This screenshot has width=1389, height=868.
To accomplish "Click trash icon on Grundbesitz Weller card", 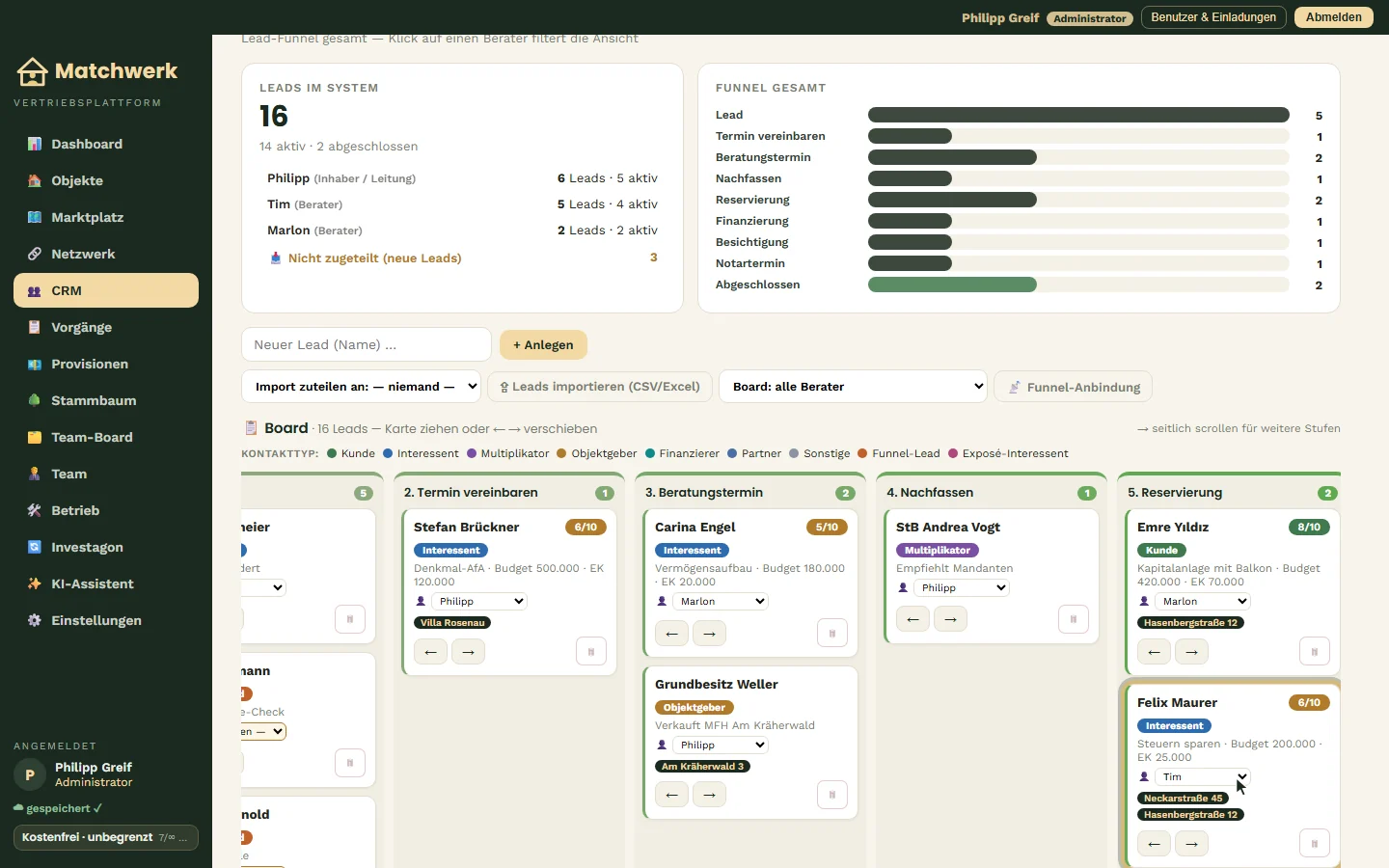I will [832, 796].
